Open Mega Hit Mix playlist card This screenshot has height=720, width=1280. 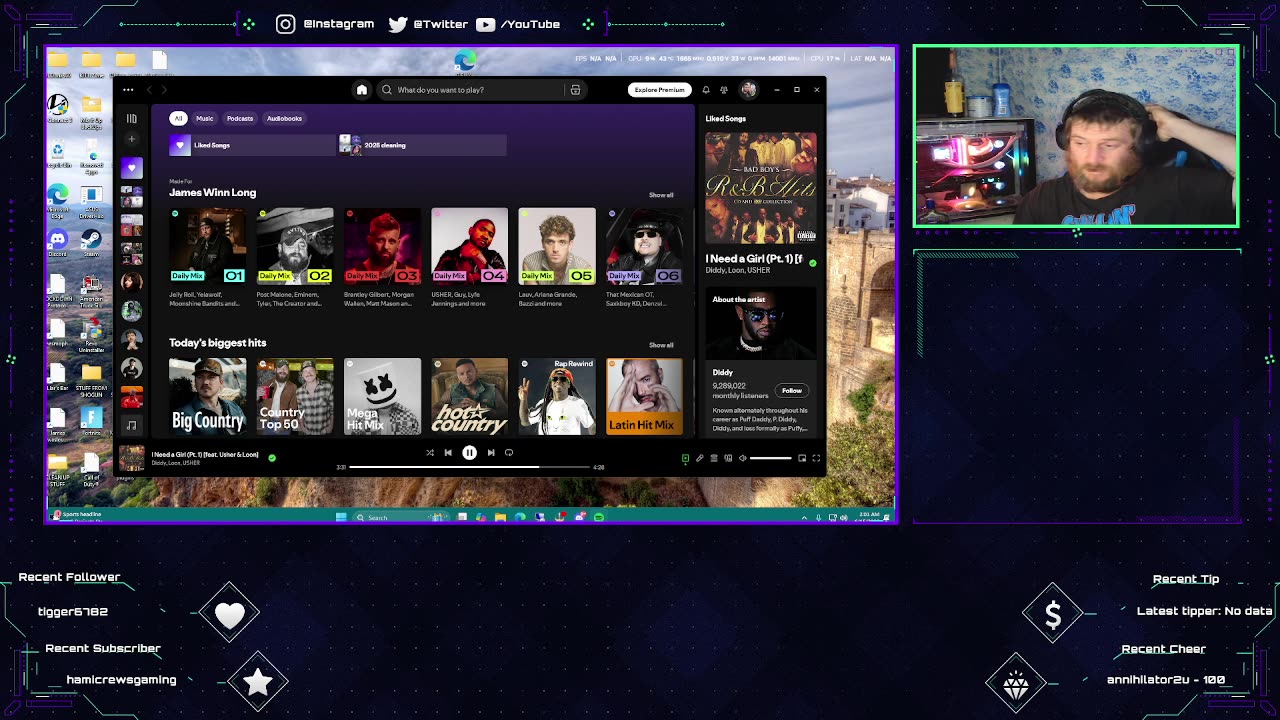pyautogui.click(x=382, y=396)
